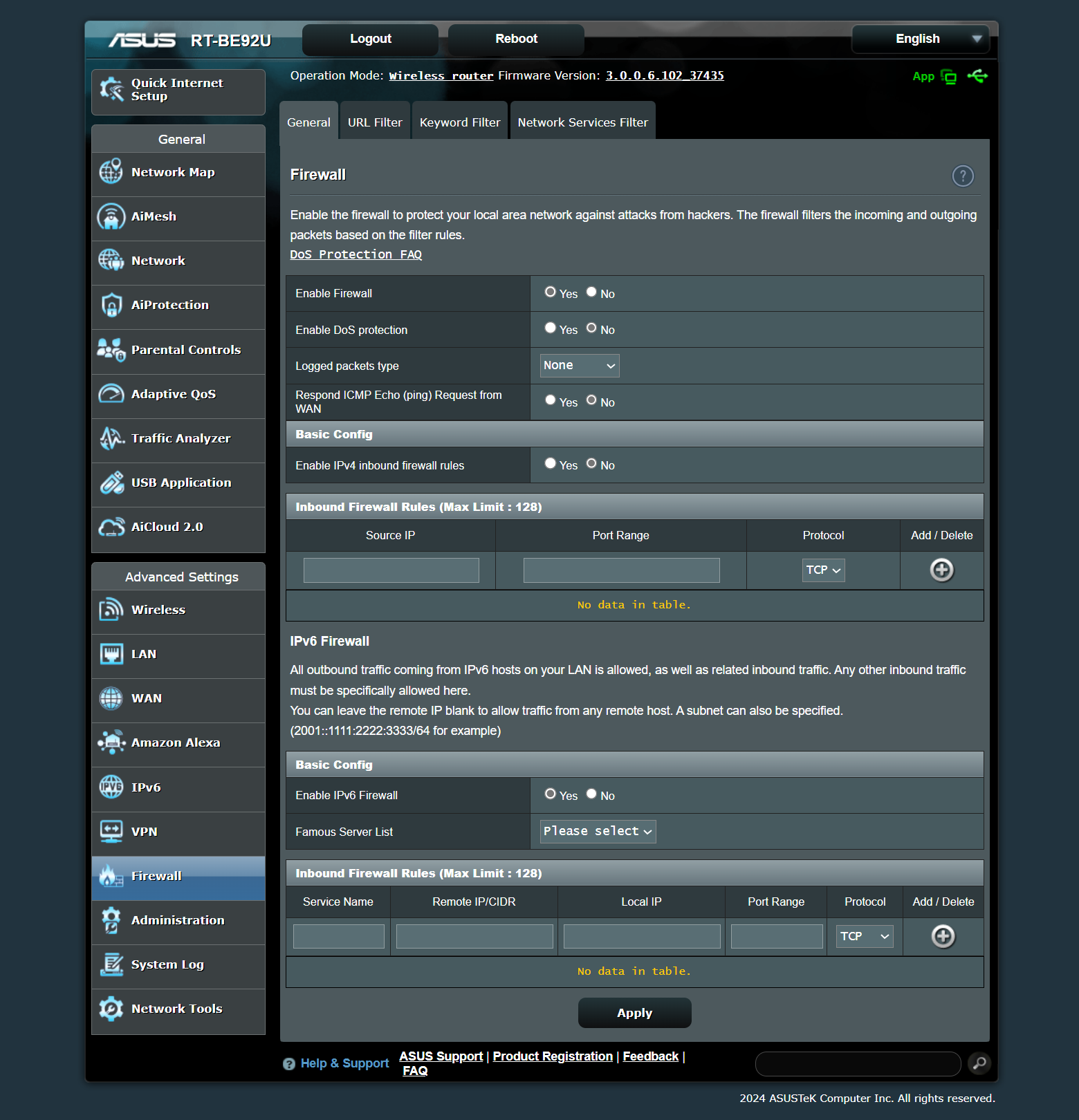
Task: Click the IPv6 sidebar icon
Action: [x=111, y=787]
